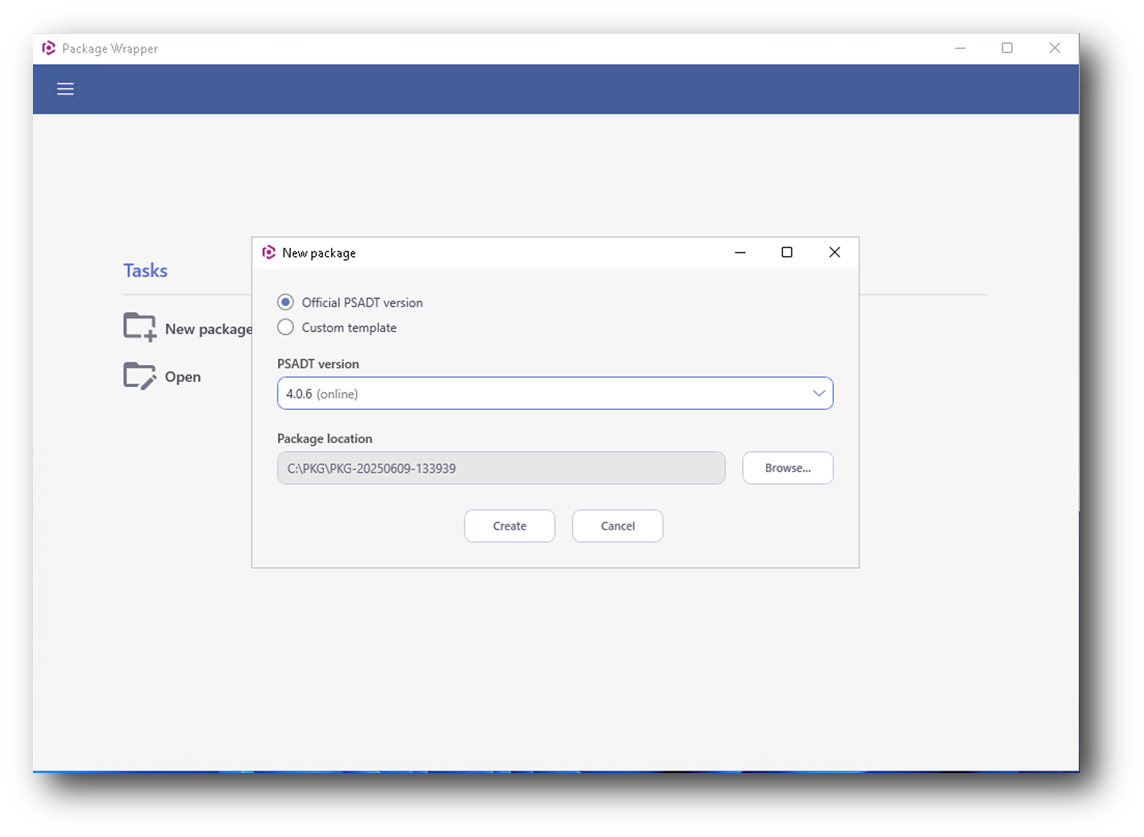
Task: Click the Package Wrapper logo in main title bar
Action: coord(49,48)
